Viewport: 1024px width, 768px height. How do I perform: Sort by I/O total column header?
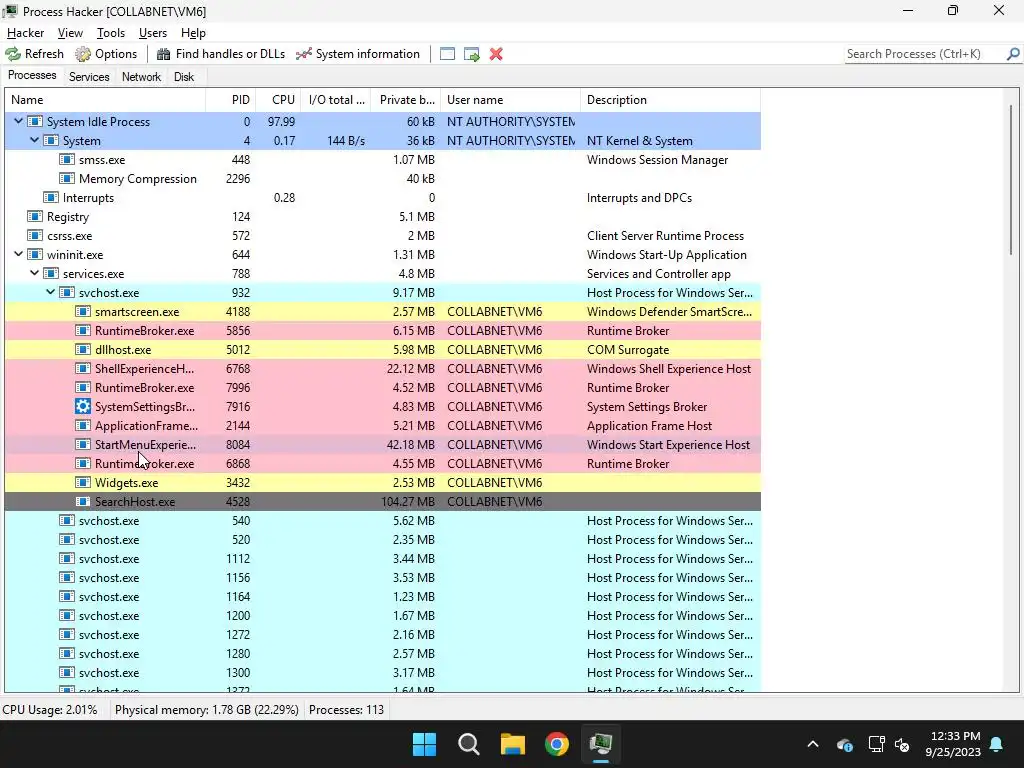[x=336, y=100]
